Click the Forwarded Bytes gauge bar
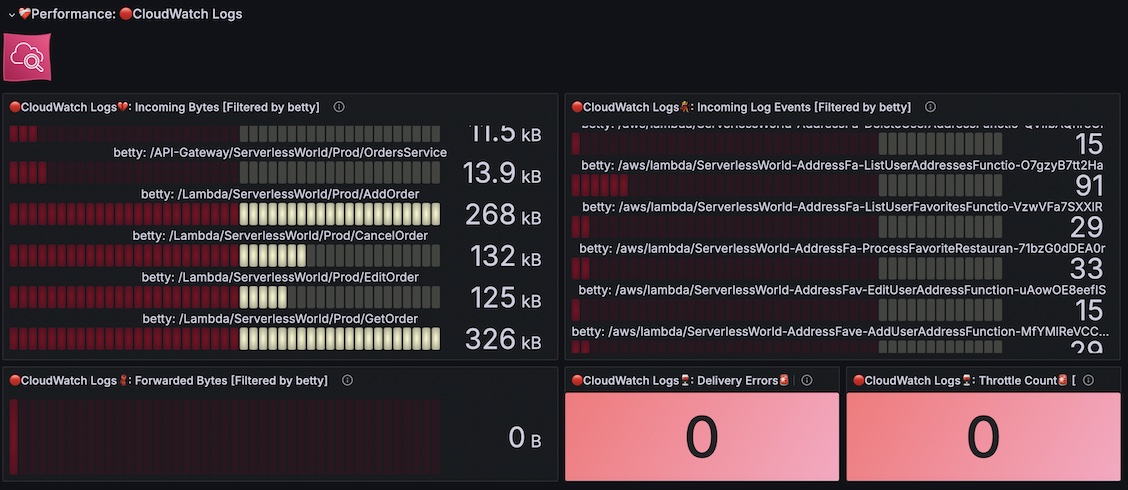The image size is (1128, 490). coord(224,437)
